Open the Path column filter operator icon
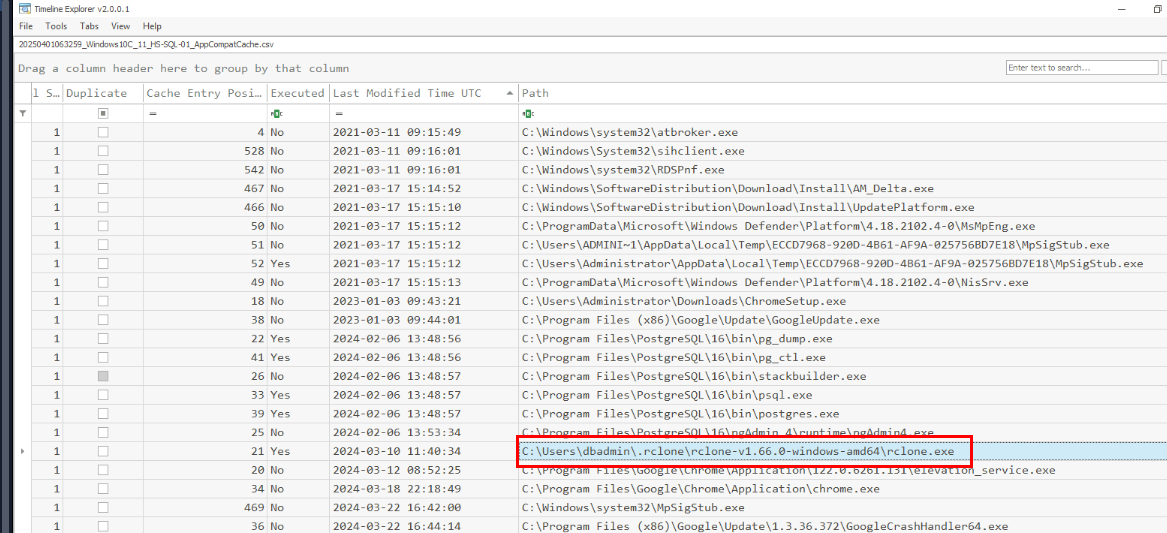The height and width of the screenshot is (533, 1167). pos(526,114)
